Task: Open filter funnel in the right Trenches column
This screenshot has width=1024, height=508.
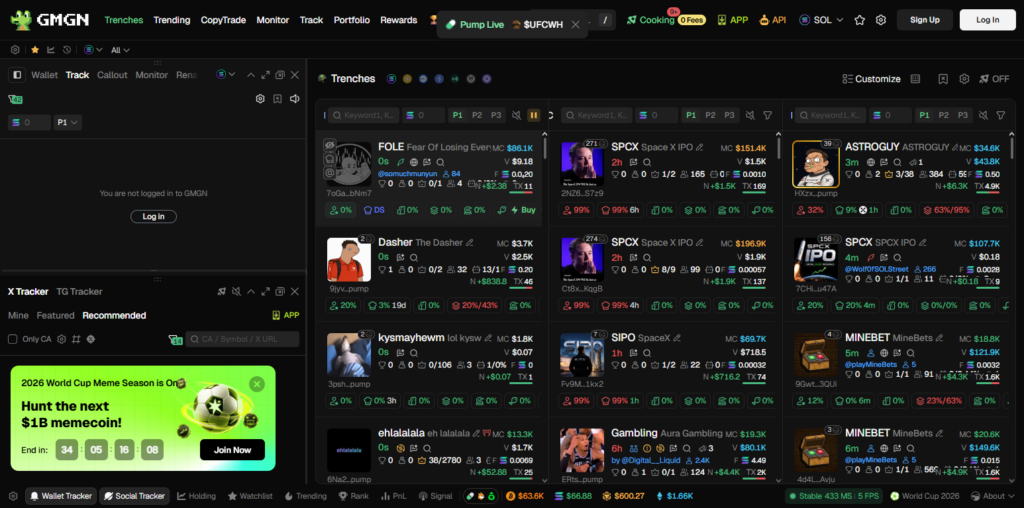Action: click(1000, 115)
